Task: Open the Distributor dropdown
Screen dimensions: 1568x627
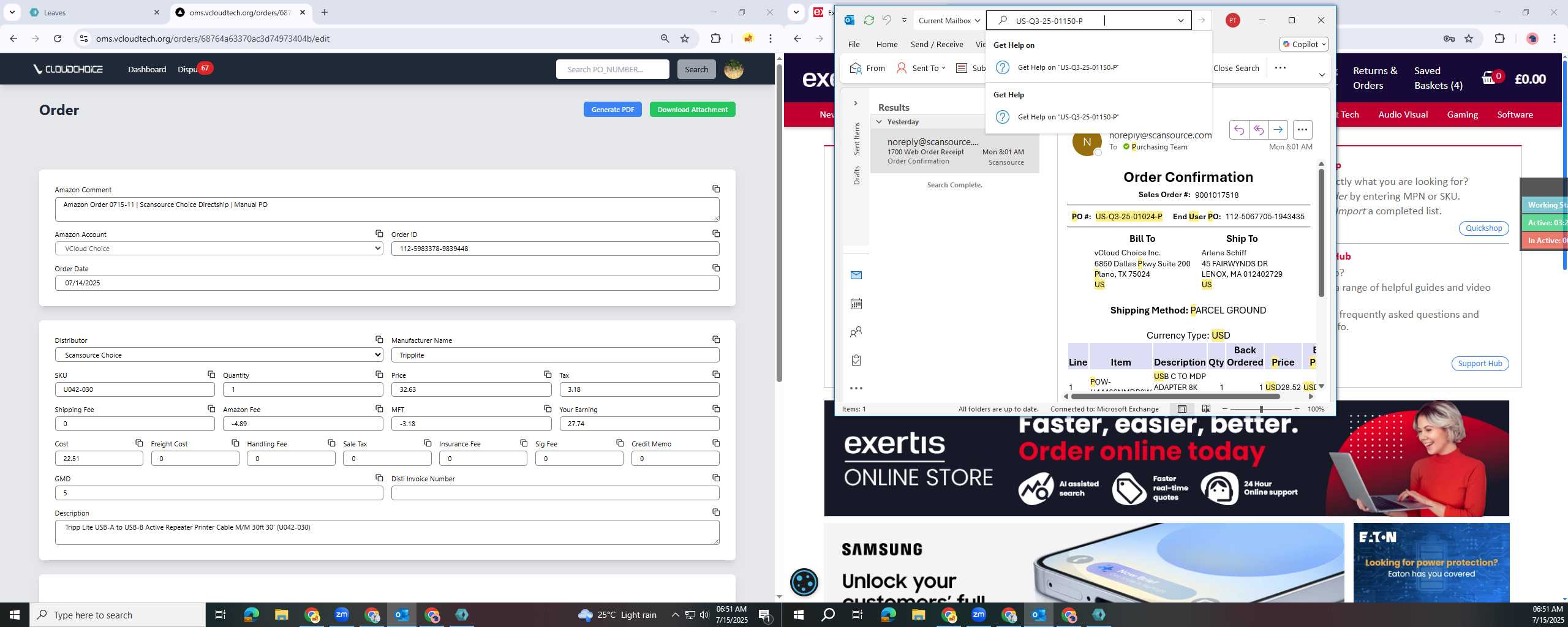Action: 219,355
